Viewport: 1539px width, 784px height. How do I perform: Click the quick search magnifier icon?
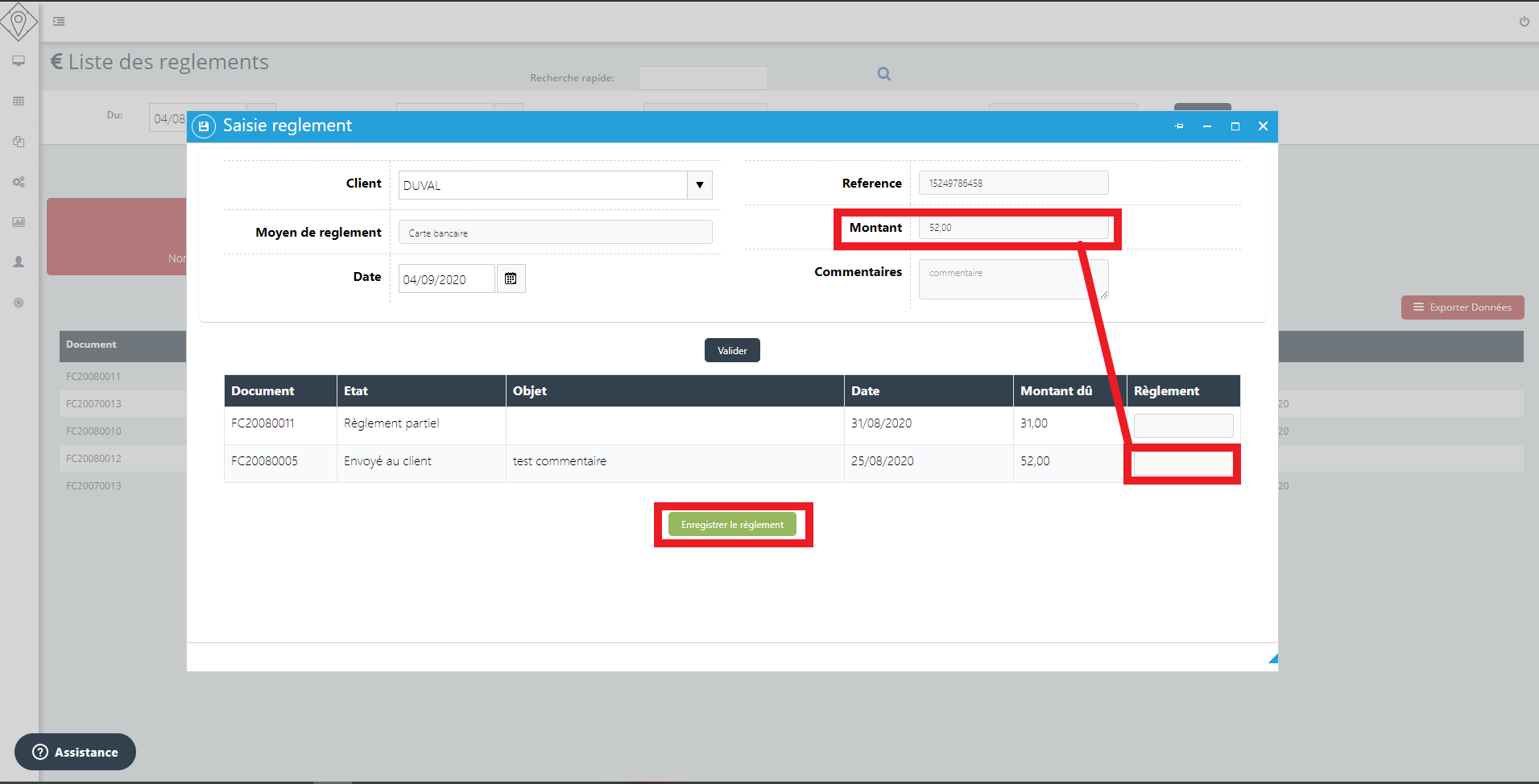(883, 74)
